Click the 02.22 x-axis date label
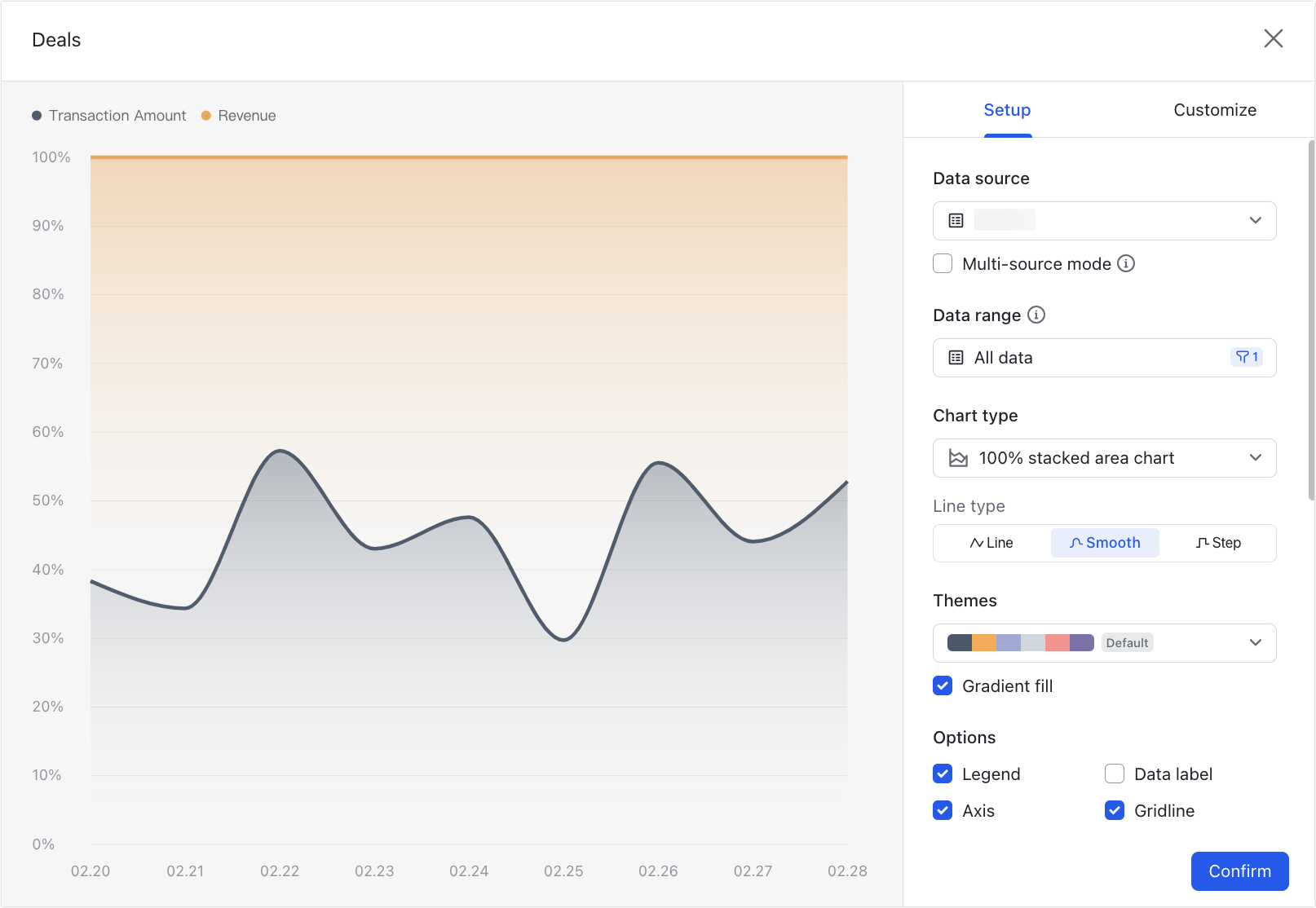 pos(280,871)
